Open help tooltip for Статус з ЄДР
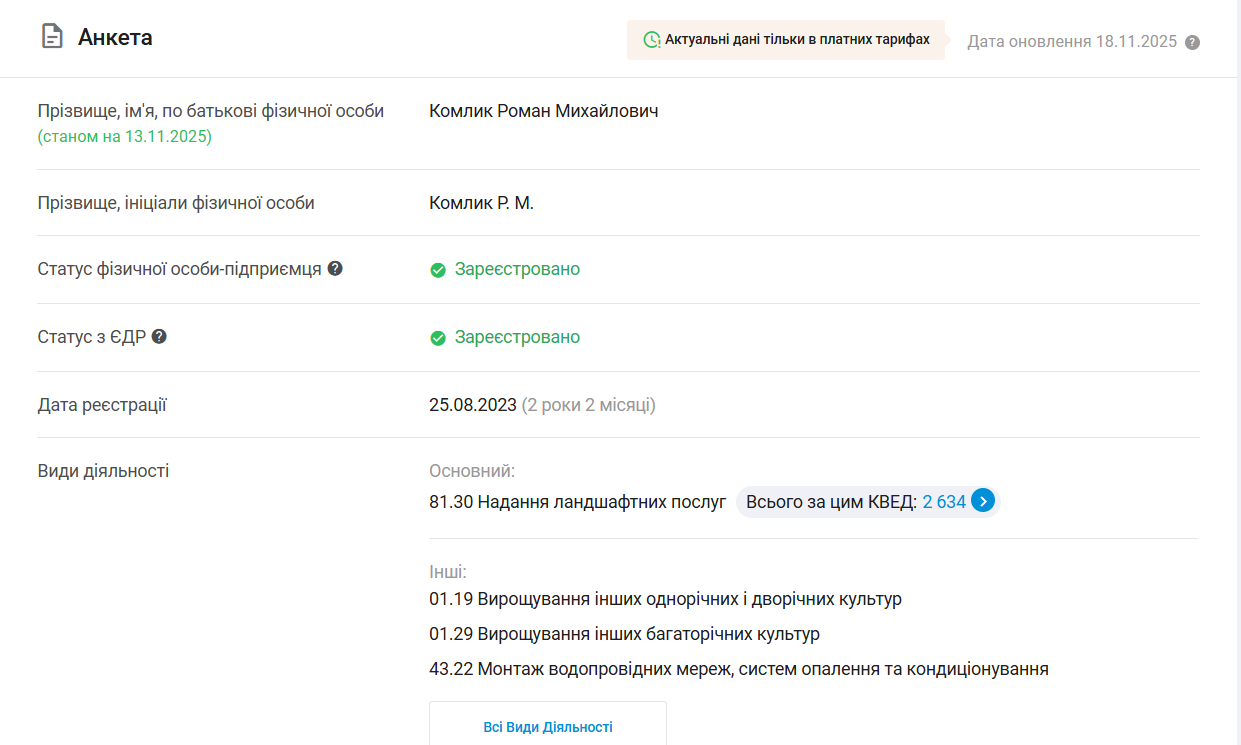 coord(159,337)
